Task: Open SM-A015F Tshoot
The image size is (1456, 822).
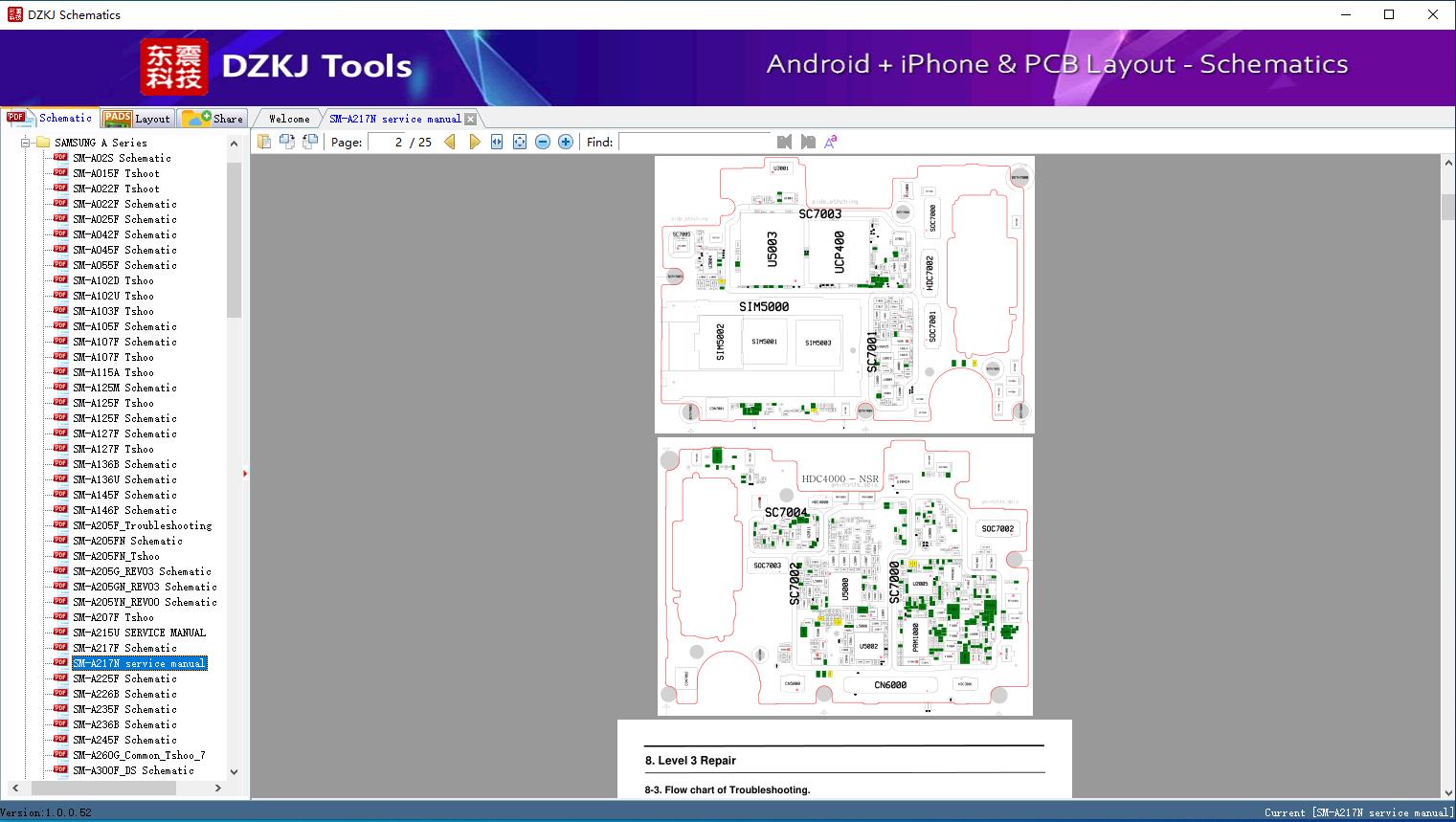Action: pos(116,173)
